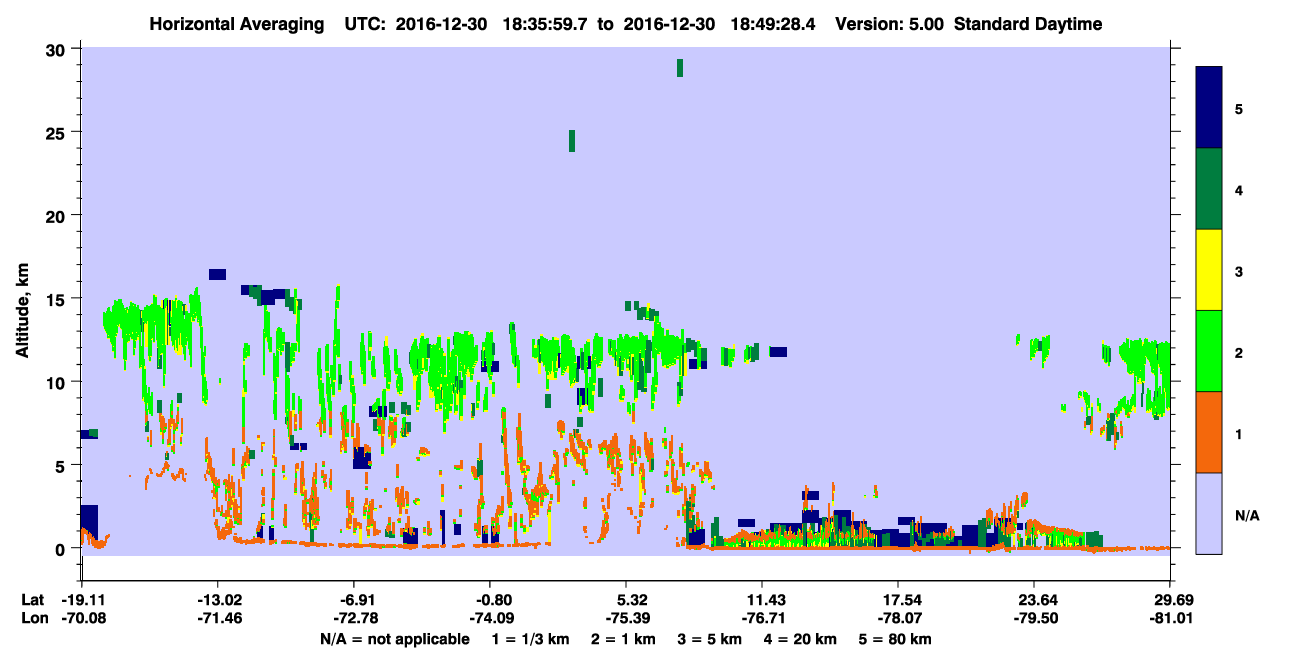The image size is (1300, 667).
Task: Click the longitude value -79.50
Action: click(x=1034, y=619)
